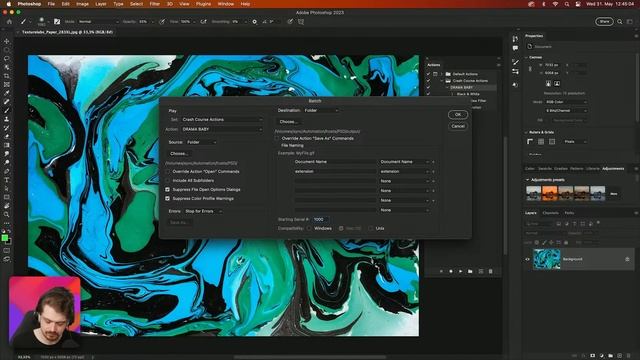This screenshot has width=640, height=360.
Task: Open the comments panel icon
Action: pyautogui.click(x=515, y=48)
